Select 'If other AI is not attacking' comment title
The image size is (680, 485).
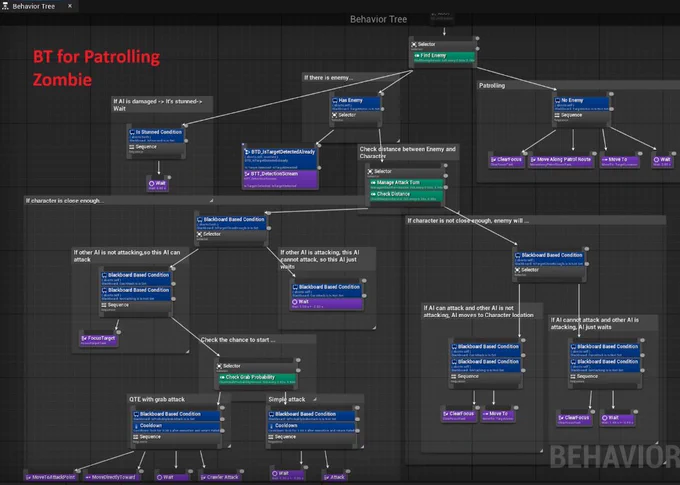tap(127, 256)
